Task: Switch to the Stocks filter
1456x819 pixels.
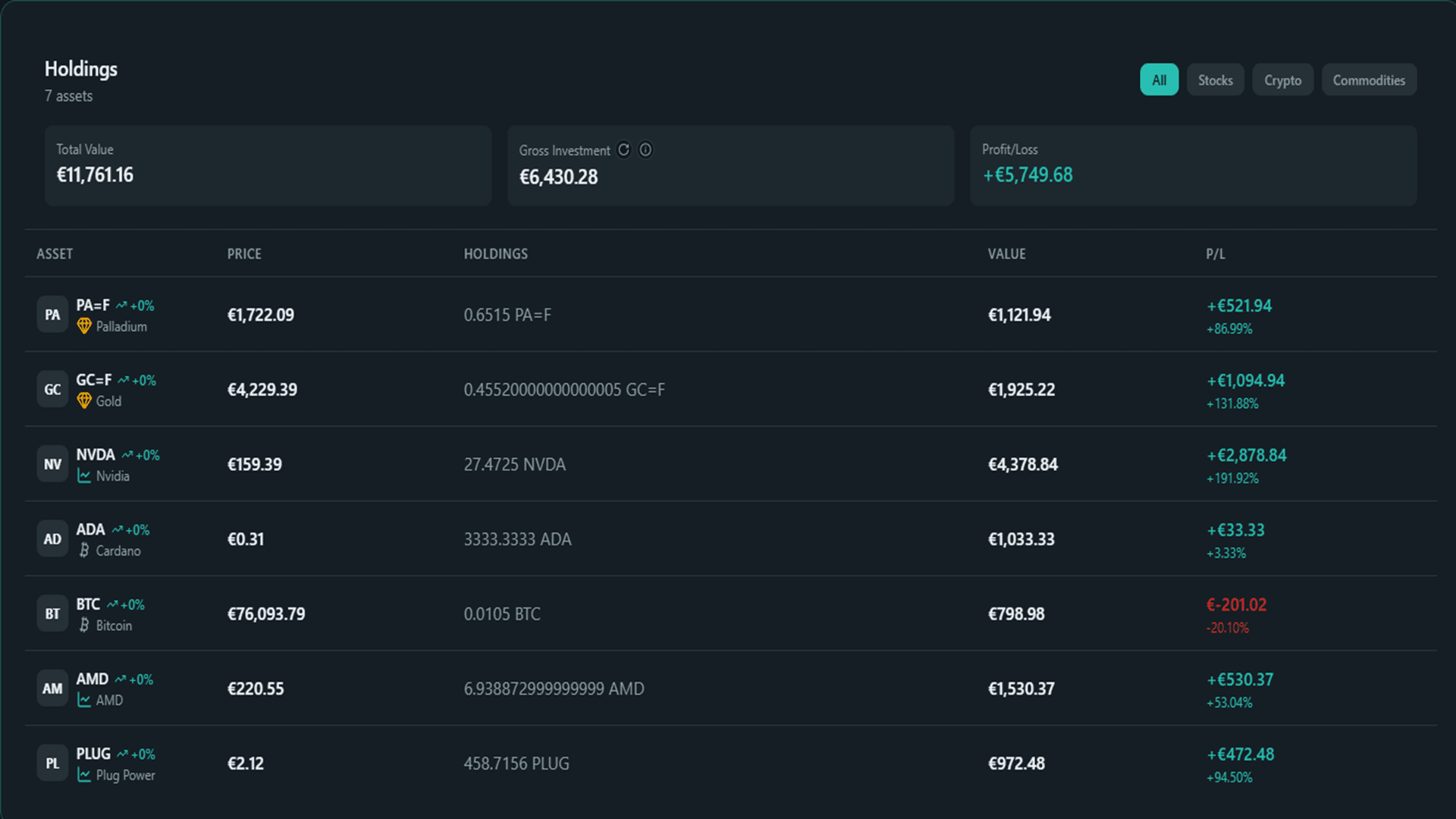Action: pyautogui.click(x=1215, y=80)
